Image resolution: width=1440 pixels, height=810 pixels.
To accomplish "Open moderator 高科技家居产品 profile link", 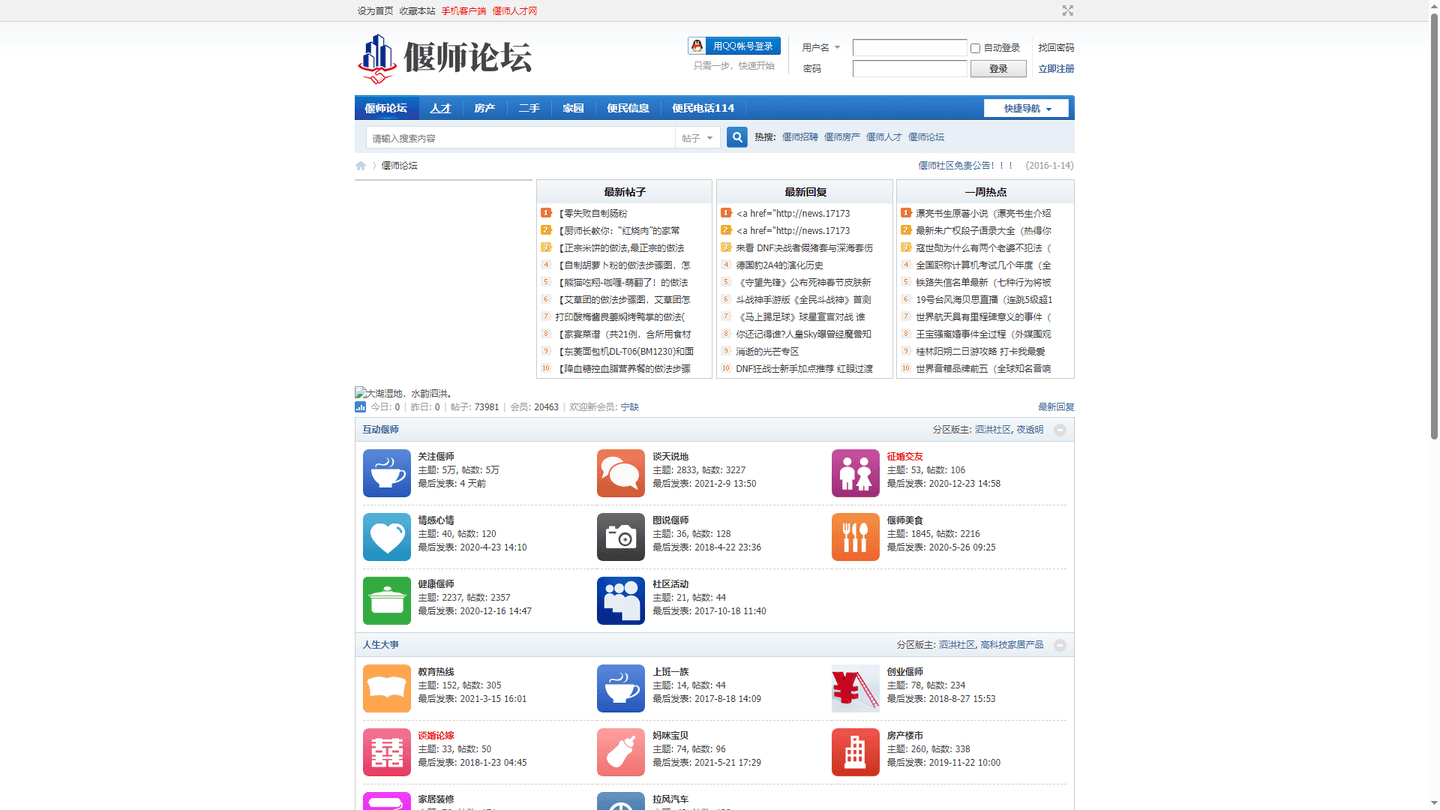I will pyautogui.click(x=1012, y=646).
